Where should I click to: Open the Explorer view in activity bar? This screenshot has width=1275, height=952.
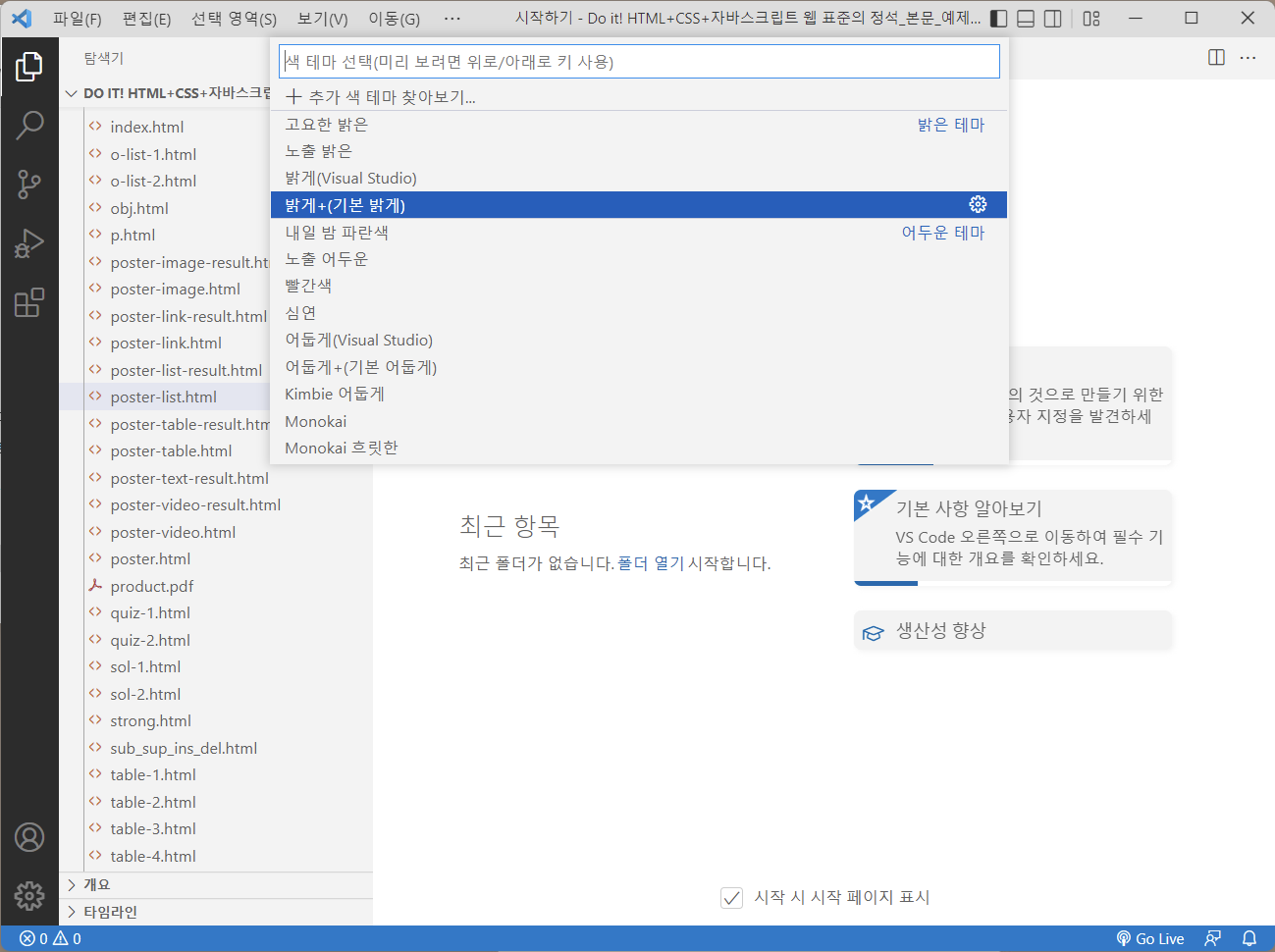click(x=29, y=67)
